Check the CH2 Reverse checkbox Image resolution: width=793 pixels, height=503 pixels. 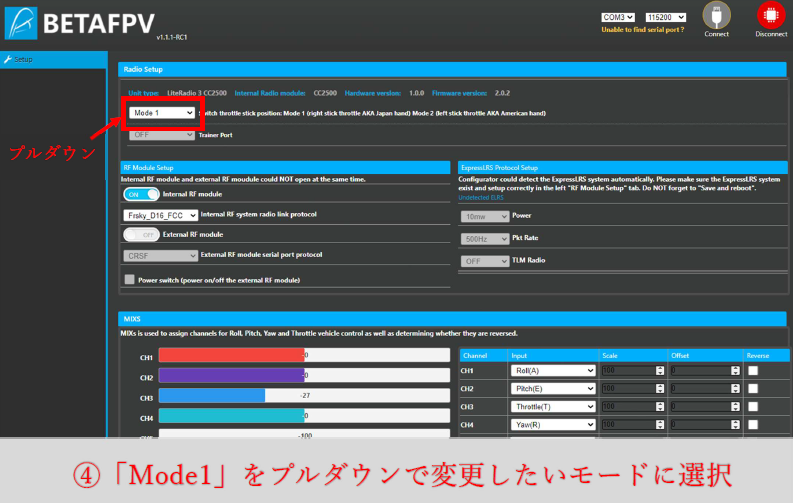[x=753, y=389]
